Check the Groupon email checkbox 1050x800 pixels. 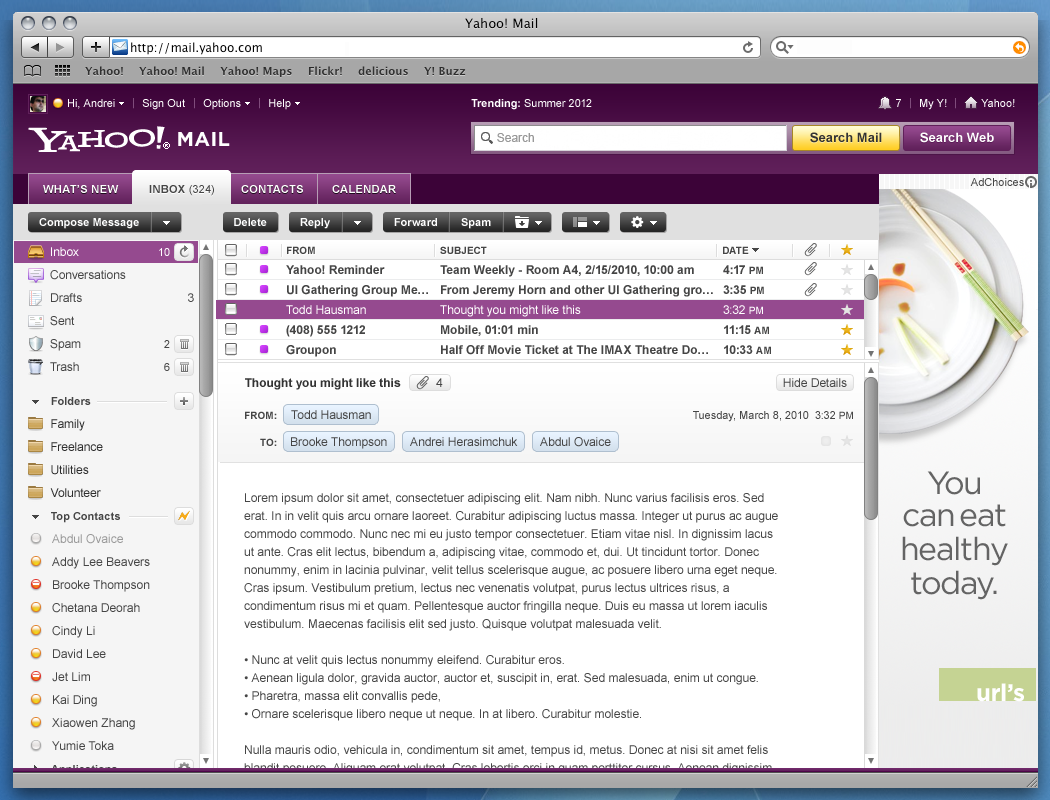(231, 349)
